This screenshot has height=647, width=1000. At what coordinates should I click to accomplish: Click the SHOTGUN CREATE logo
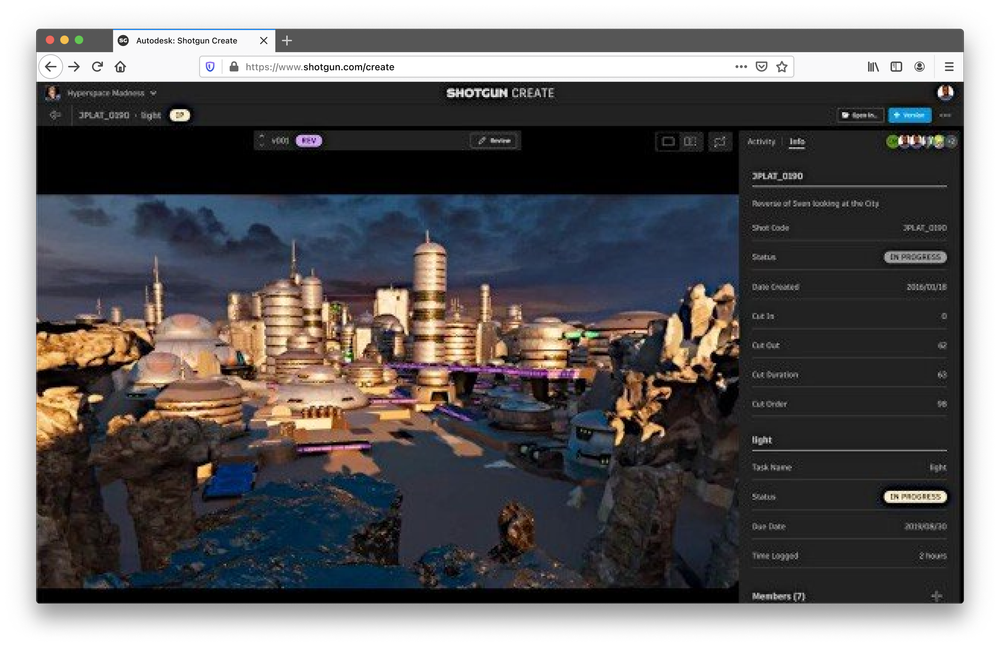coord(500,93)
